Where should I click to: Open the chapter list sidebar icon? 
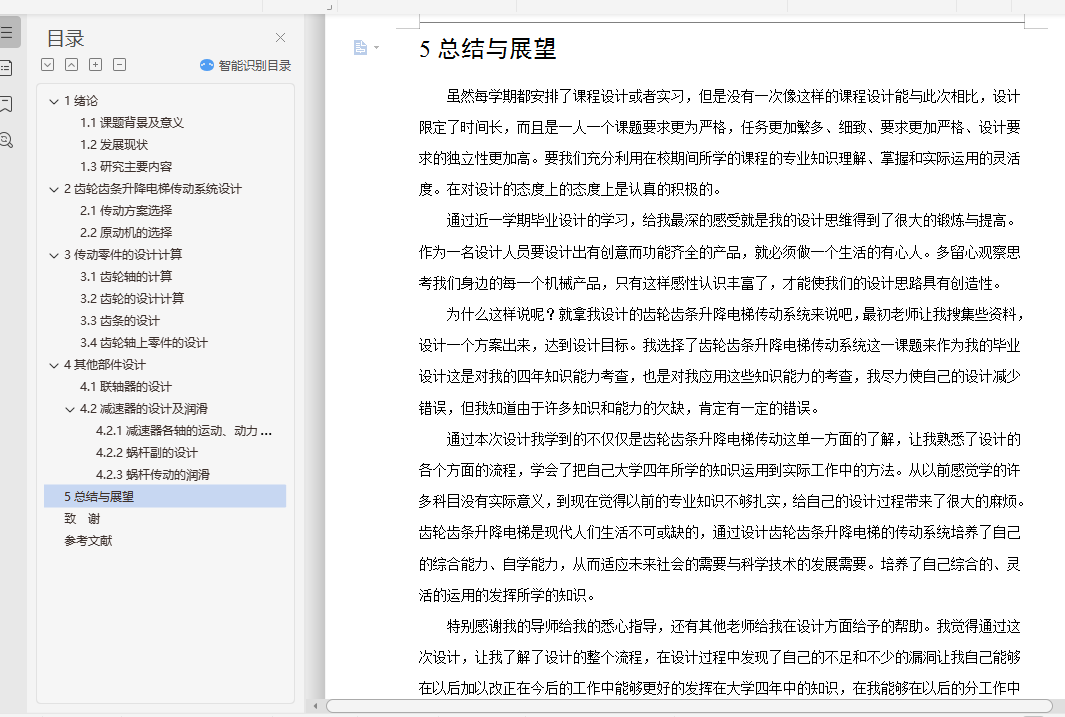6,67
